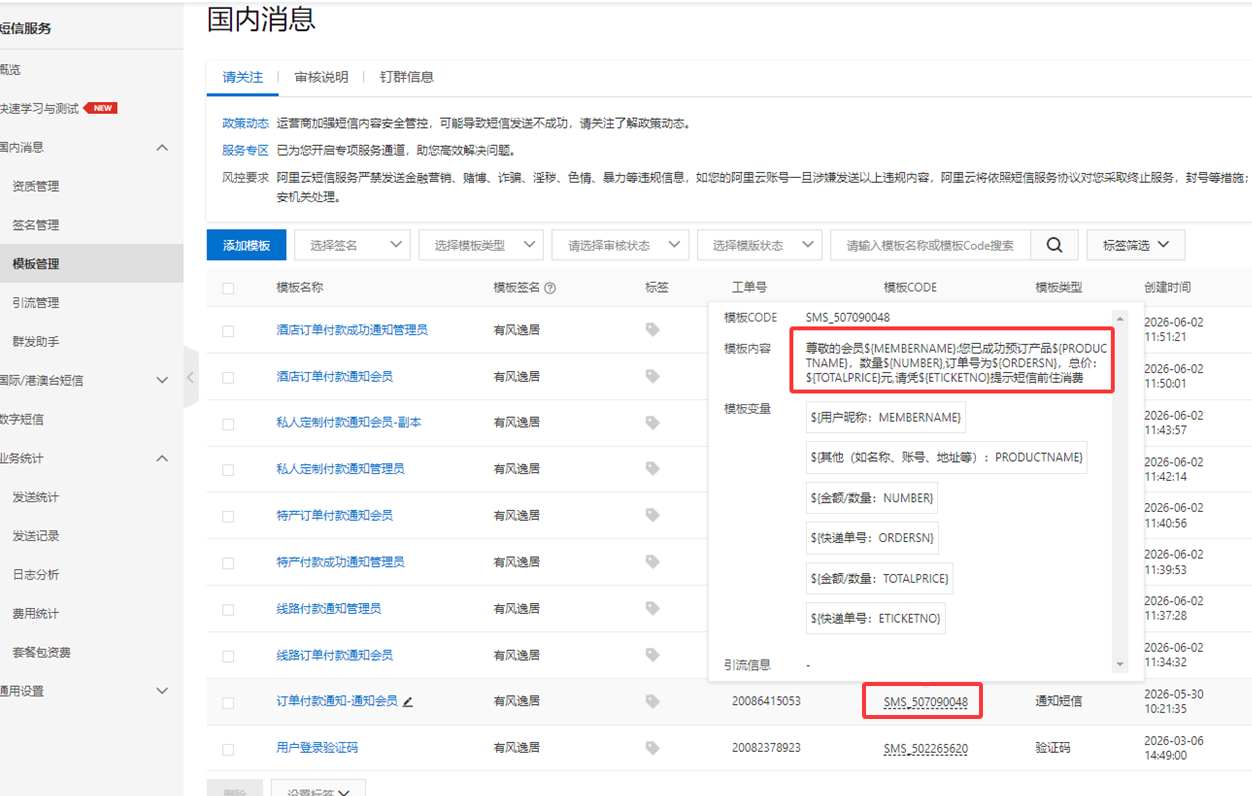Screen dimensions: 1252x796
Task: Collapse the 国内消息 sidebar section
Action: [x=163, y=148]
